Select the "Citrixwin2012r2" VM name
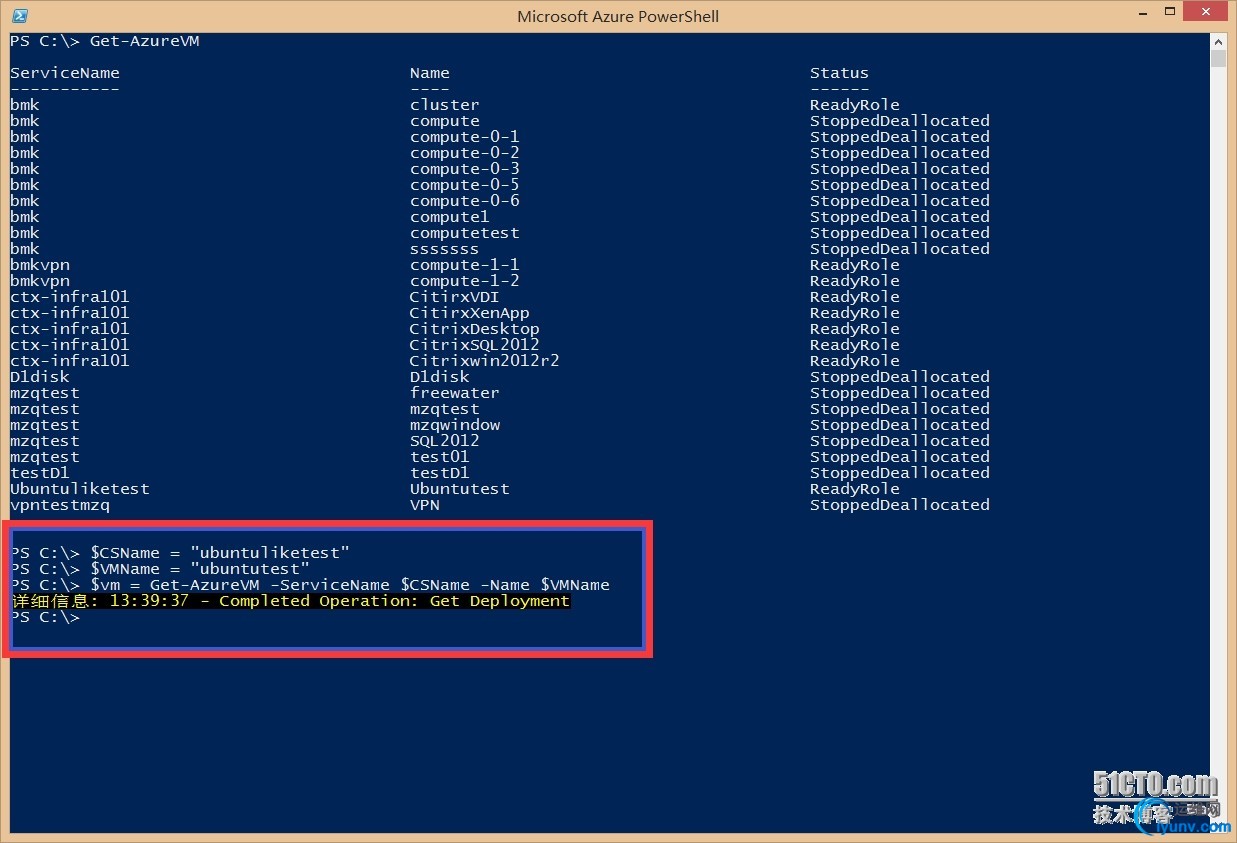The height and width of the screenshot is (843, 1237). 485,361
